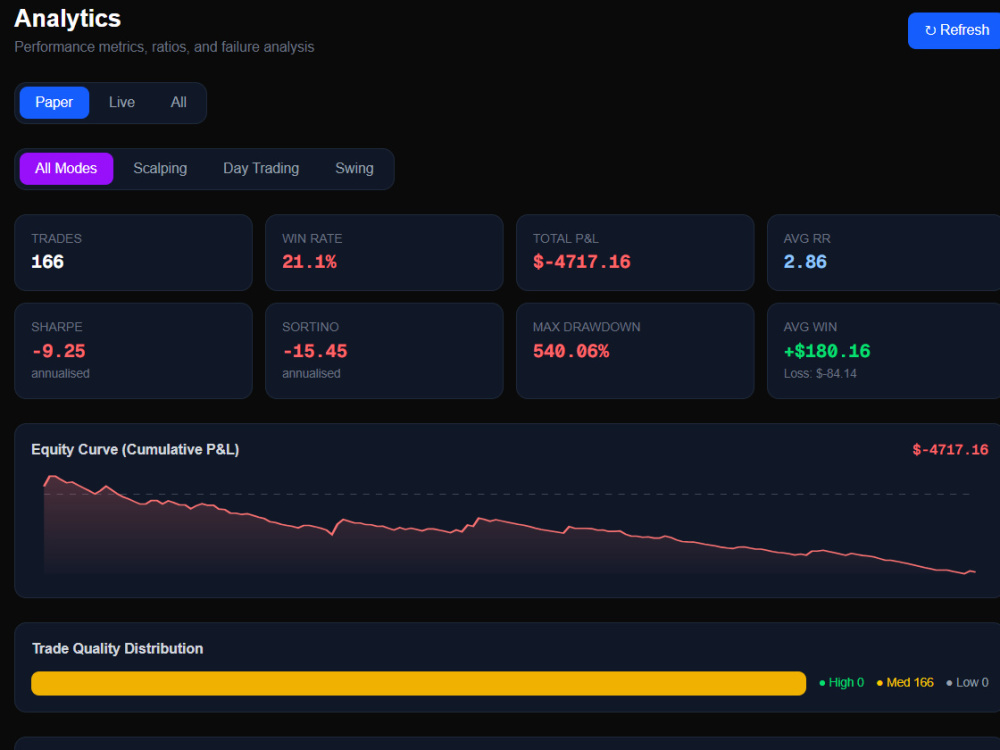Click the WIN RATE card label

coord(312,239)
